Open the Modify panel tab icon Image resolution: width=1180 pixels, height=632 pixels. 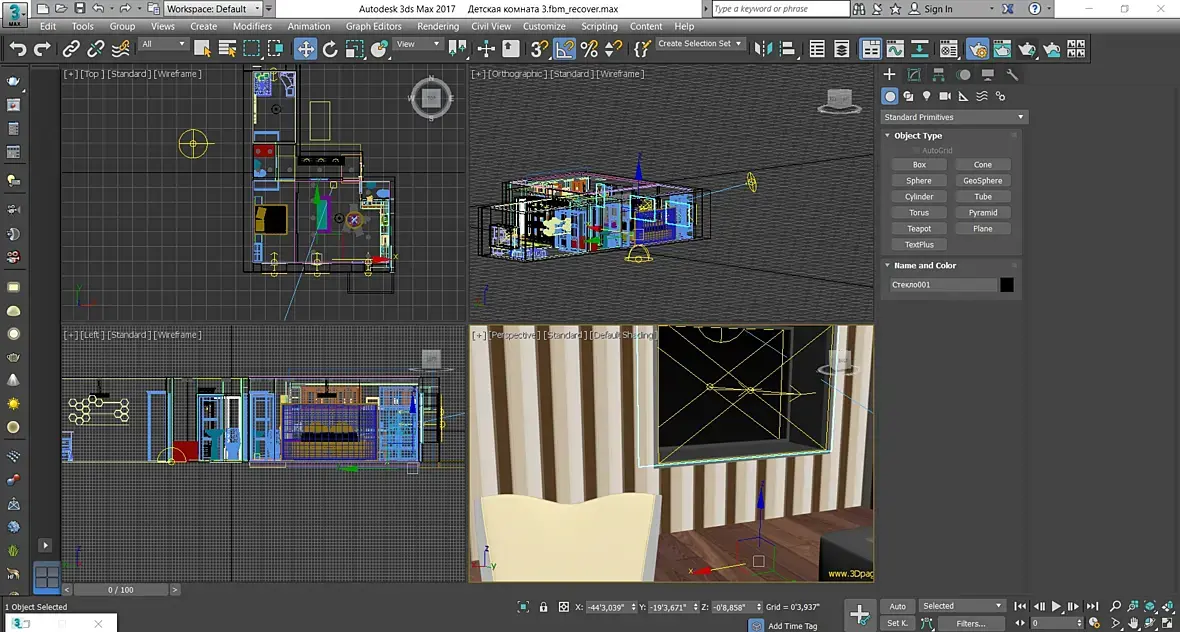click(x=914, y=75)
